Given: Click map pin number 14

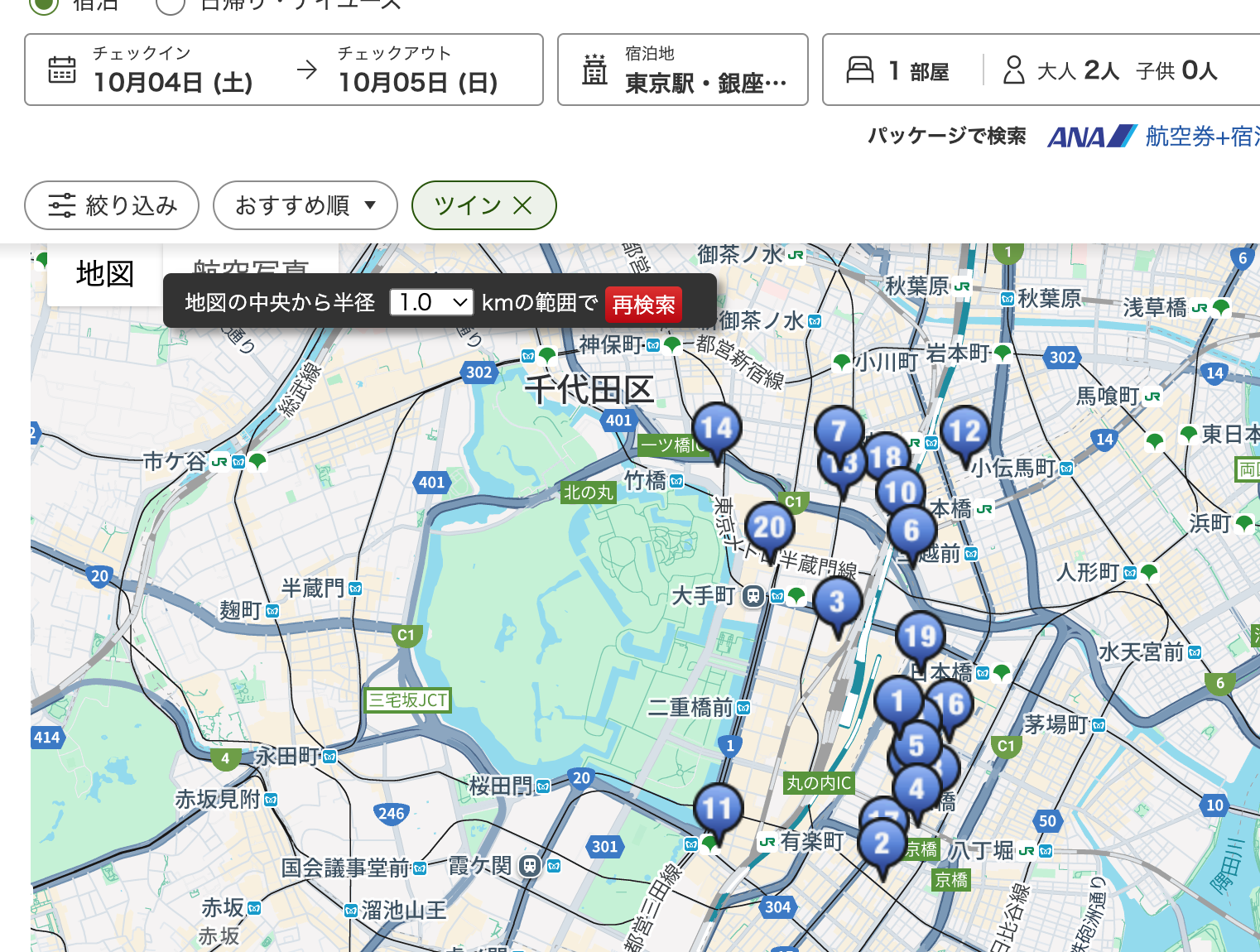Looking at the screenshot, I should tap(716, 428).
